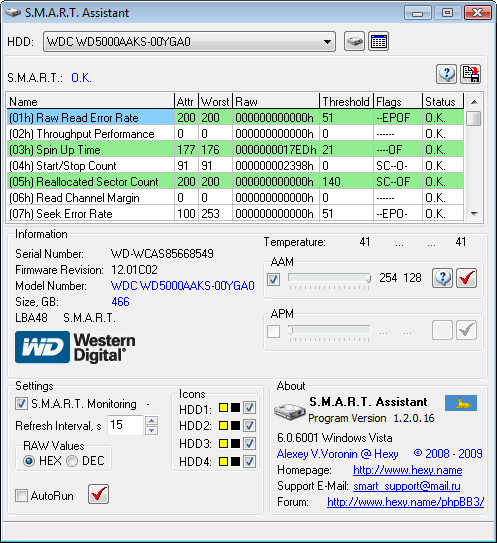Click the blue flag icon in About
497x543 pixels.
click(461, 403)
